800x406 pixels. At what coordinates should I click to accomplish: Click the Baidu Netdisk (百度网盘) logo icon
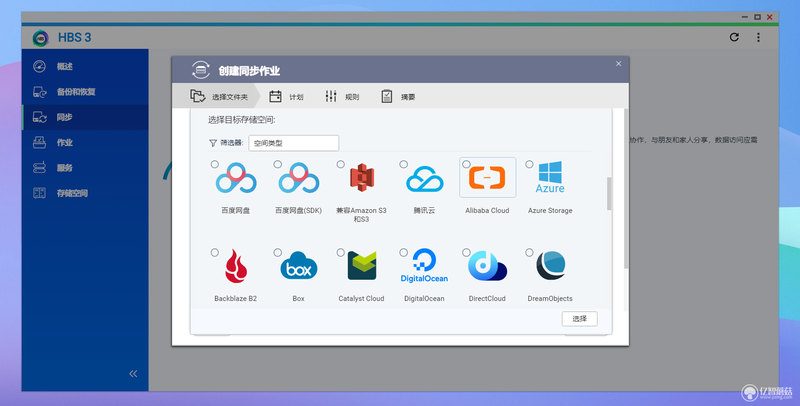236,177
